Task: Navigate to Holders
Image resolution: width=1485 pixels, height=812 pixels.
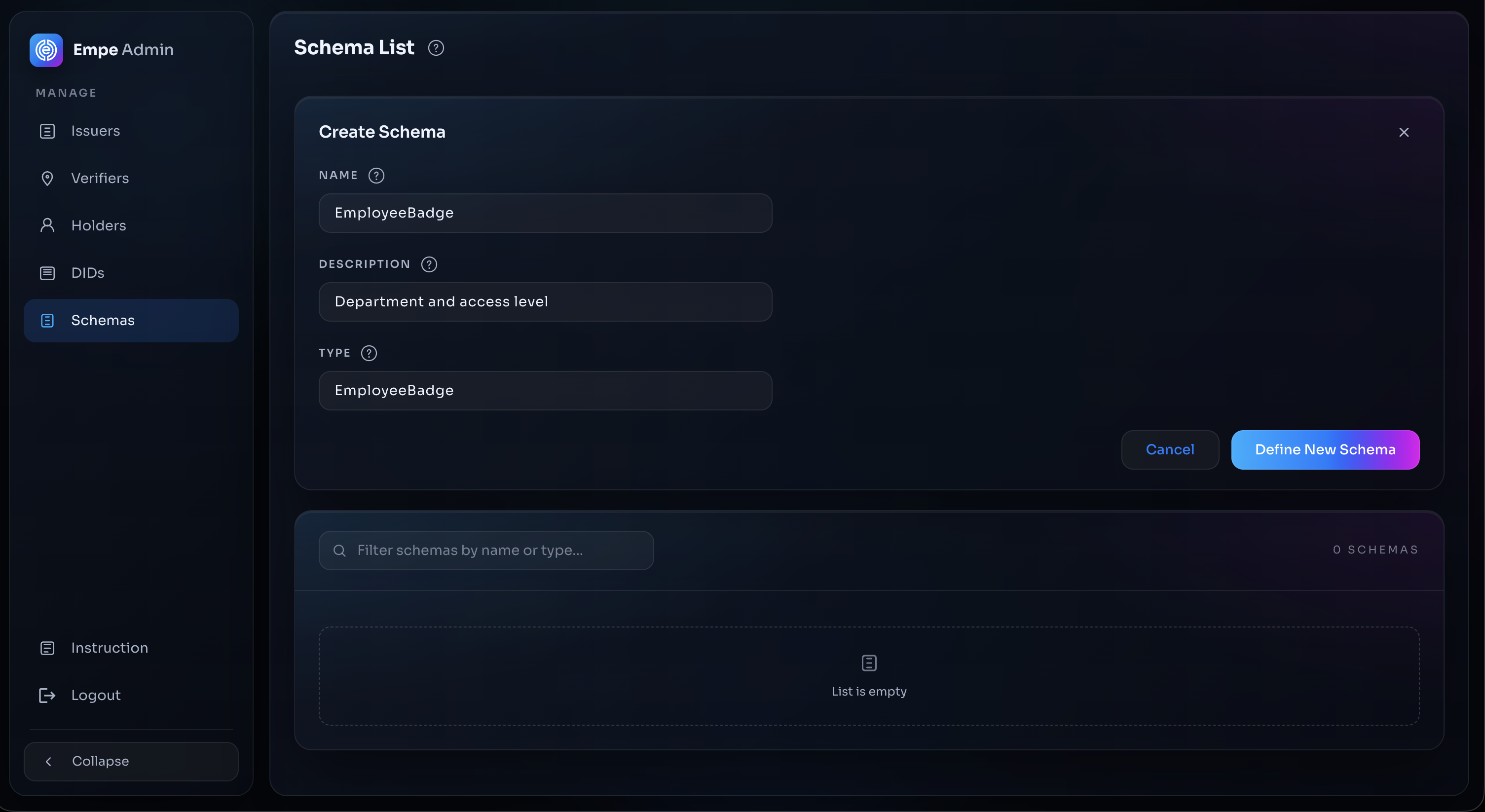Action: coord(131,225)
